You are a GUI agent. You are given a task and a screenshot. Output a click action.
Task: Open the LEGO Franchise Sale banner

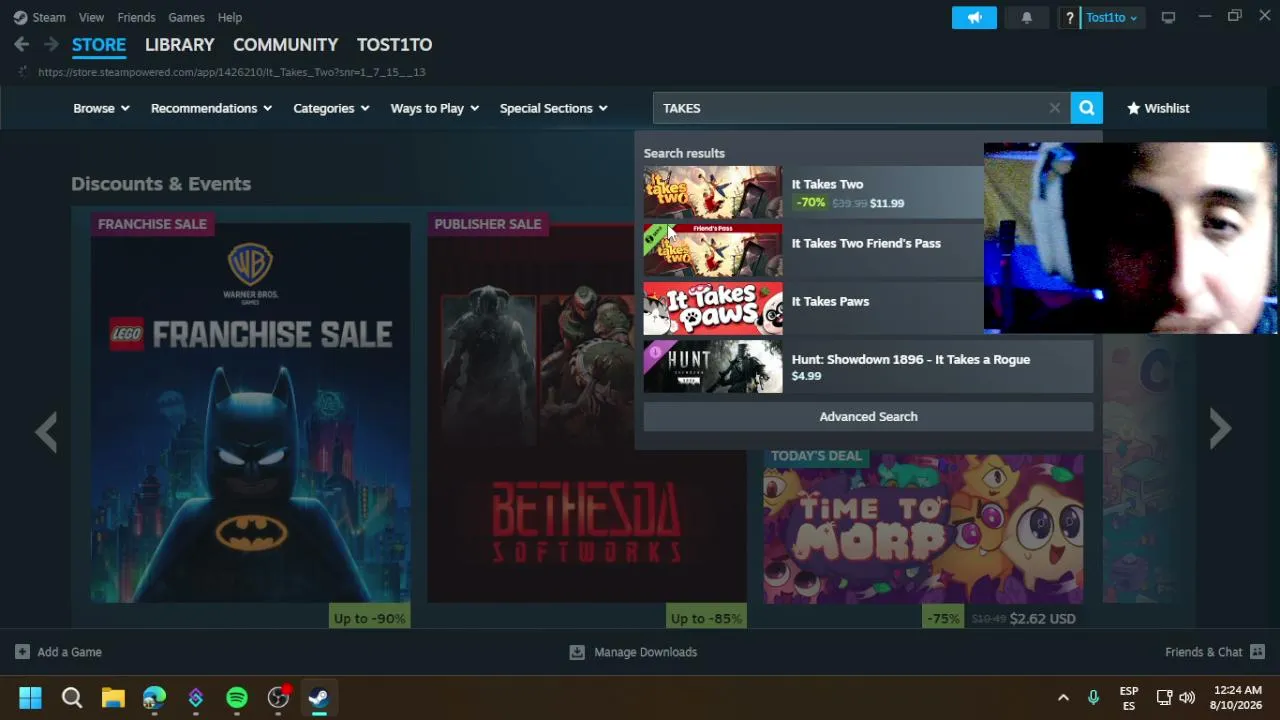point(250,413)
